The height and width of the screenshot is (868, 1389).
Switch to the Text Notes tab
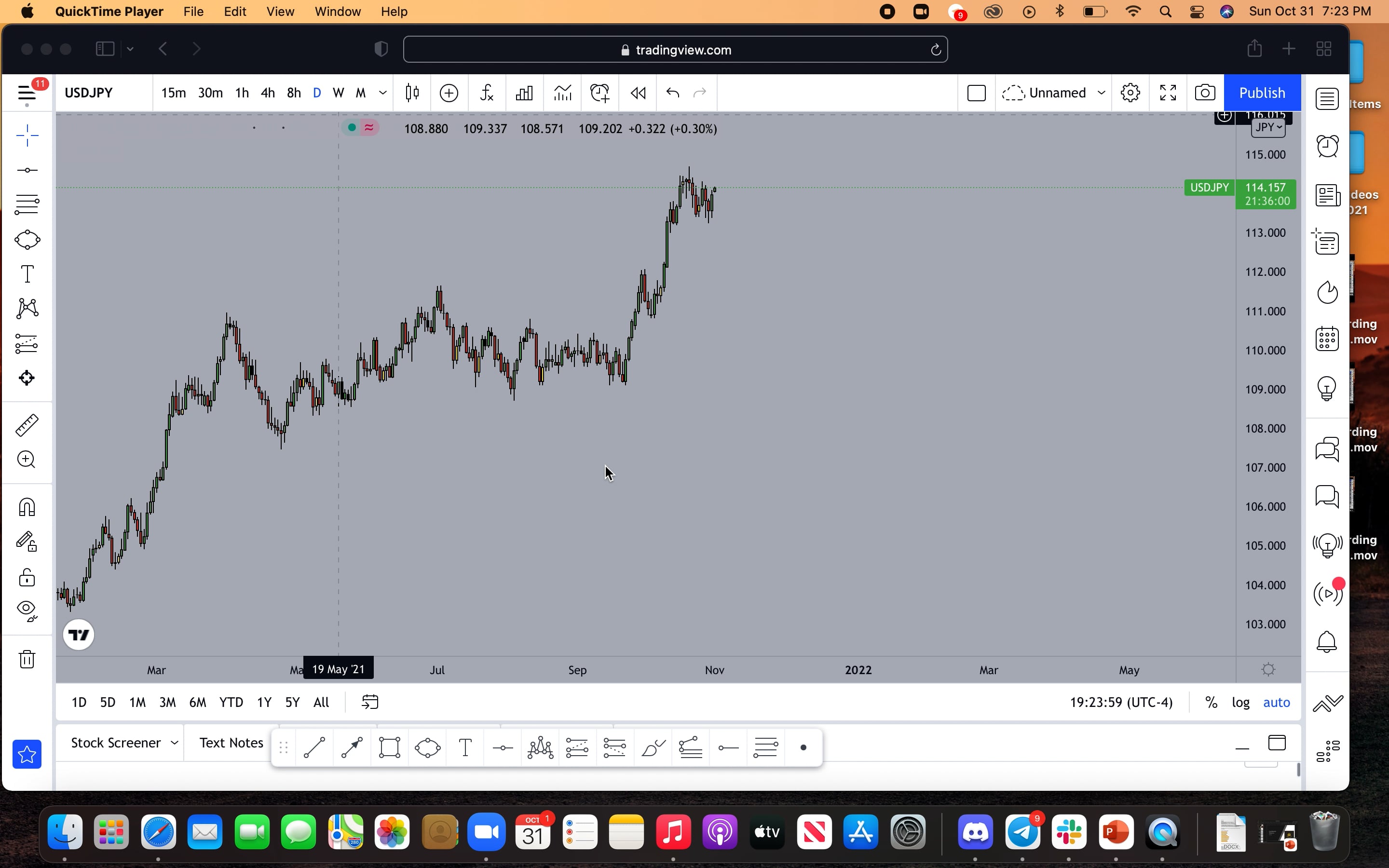[230, 742]
